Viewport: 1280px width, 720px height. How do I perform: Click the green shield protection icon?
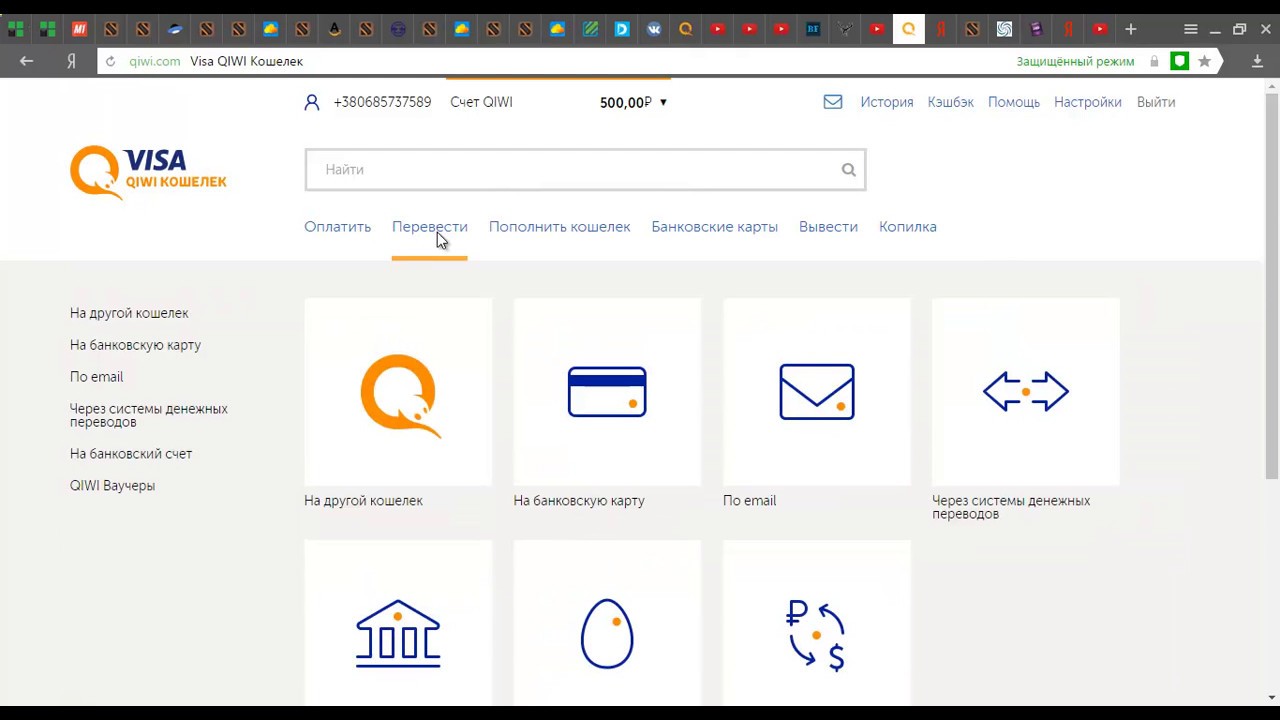pos(1180,61)
